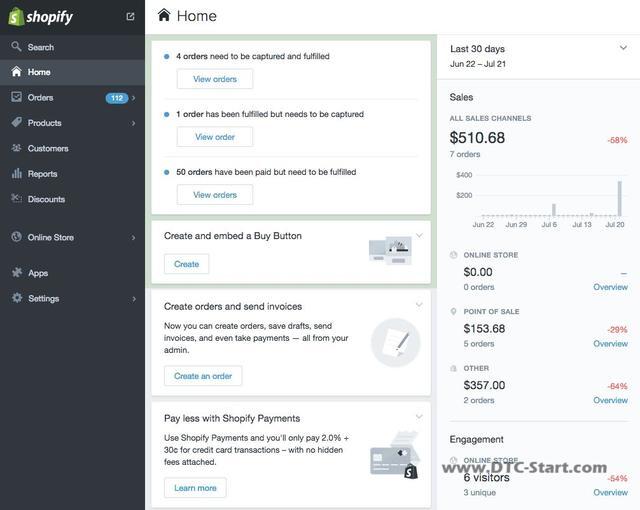Click the Other sales channel icon
This screenshot has height=510, width=640.
[453, 368]
